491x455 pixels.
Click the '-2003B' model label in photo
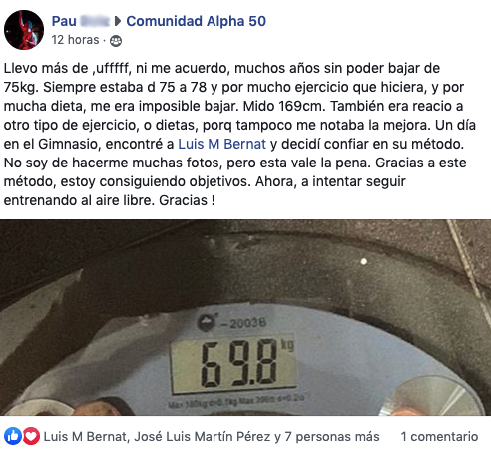click(x=243, y=323)
